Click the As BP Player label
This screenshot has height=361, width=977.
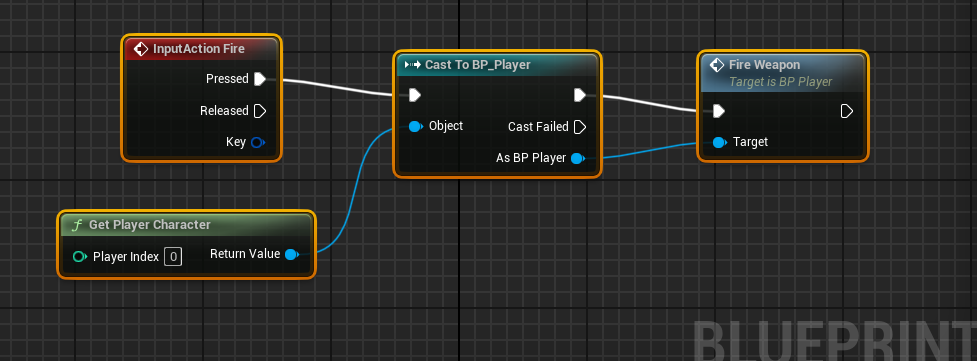click(x=531, y=158)
